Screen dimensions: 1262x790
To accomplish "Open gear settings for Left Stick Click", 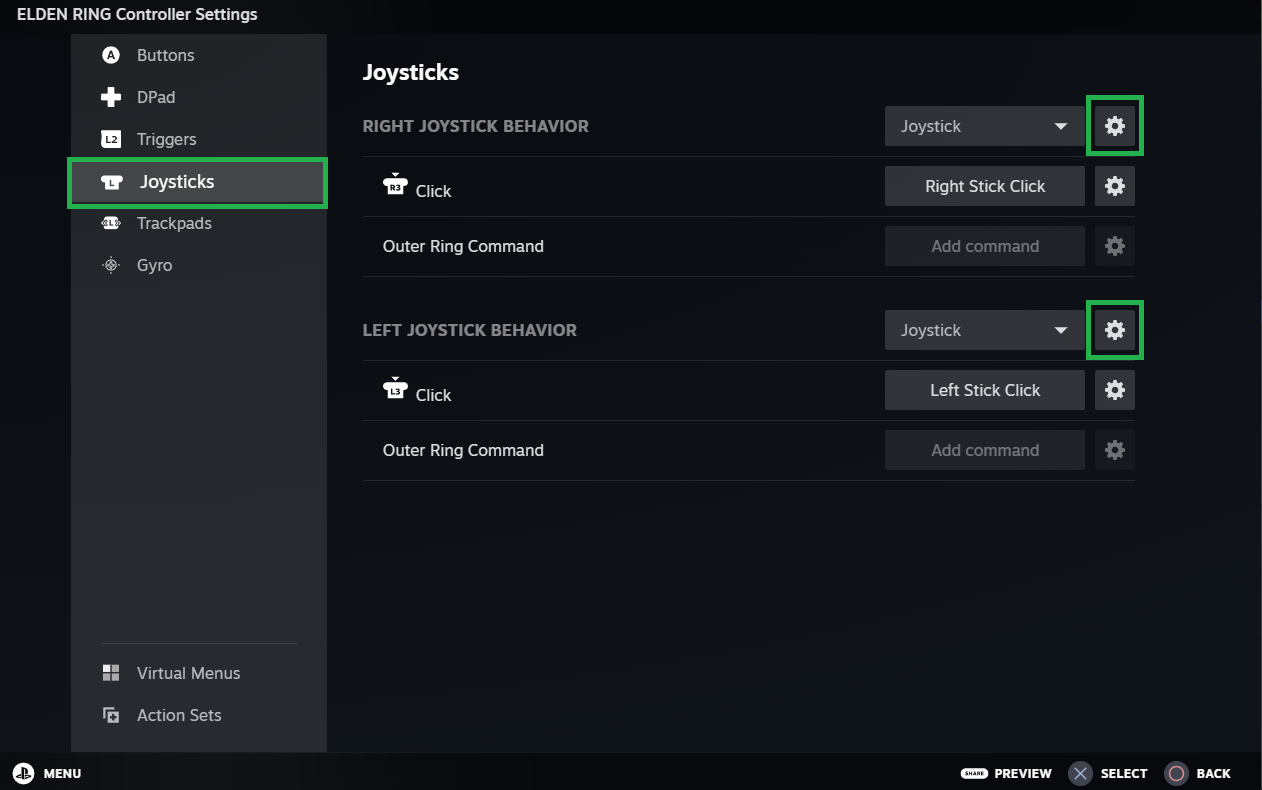I will tap(1115, 390).
